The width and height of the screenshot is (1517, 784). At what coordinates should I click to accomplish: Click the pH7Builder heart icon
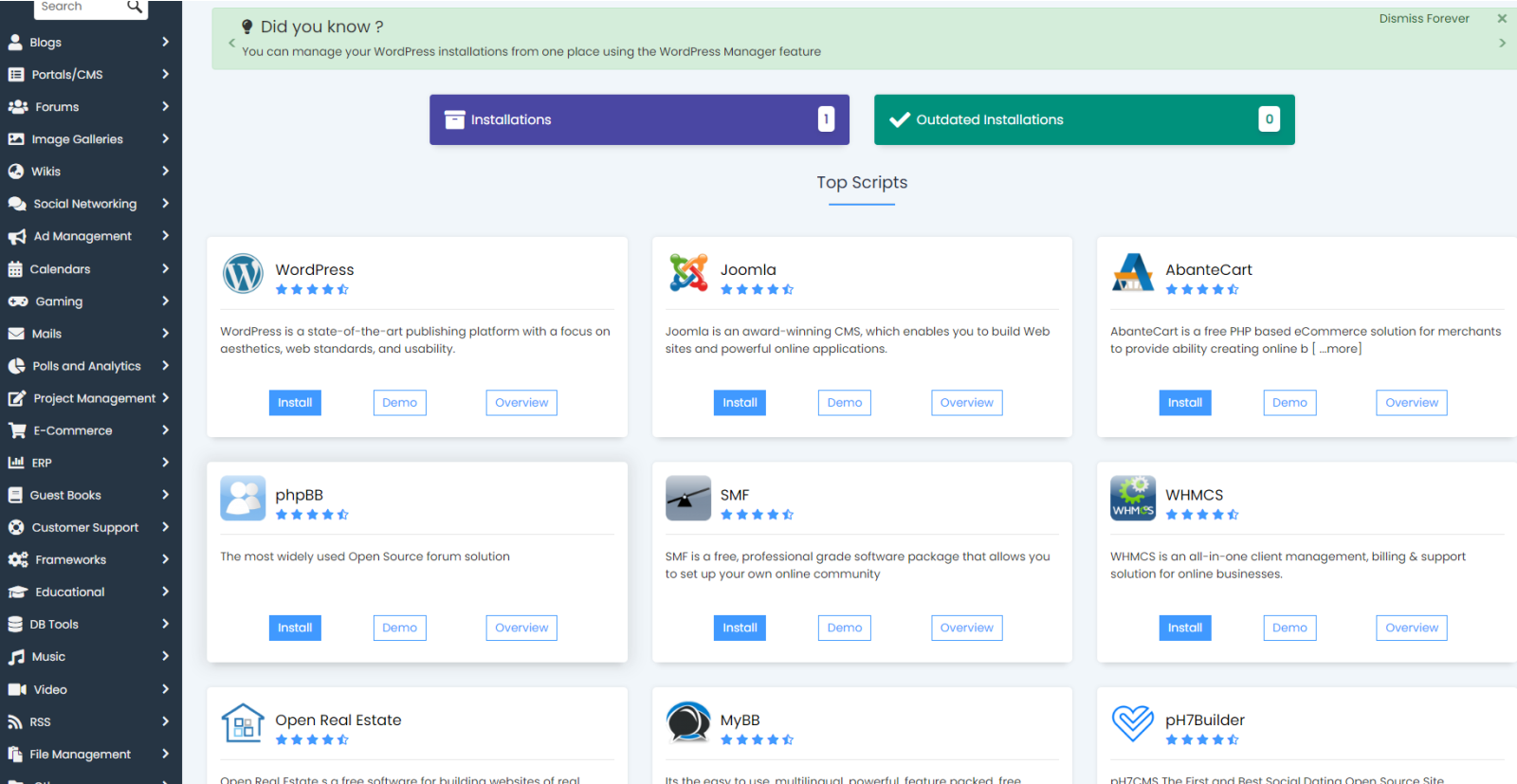point(1132,723)
